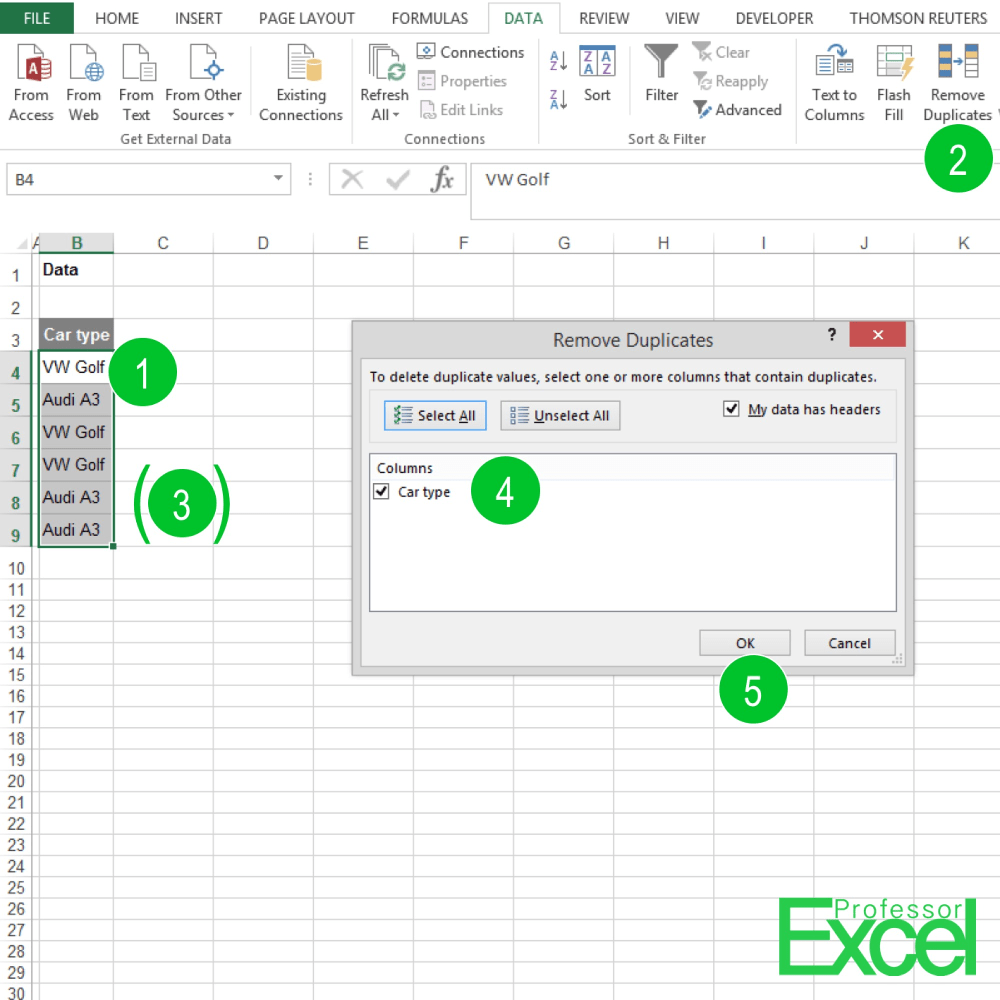Click the Car type header cell
This screenshot has height=1000, width=1000.
coord(77,334)
